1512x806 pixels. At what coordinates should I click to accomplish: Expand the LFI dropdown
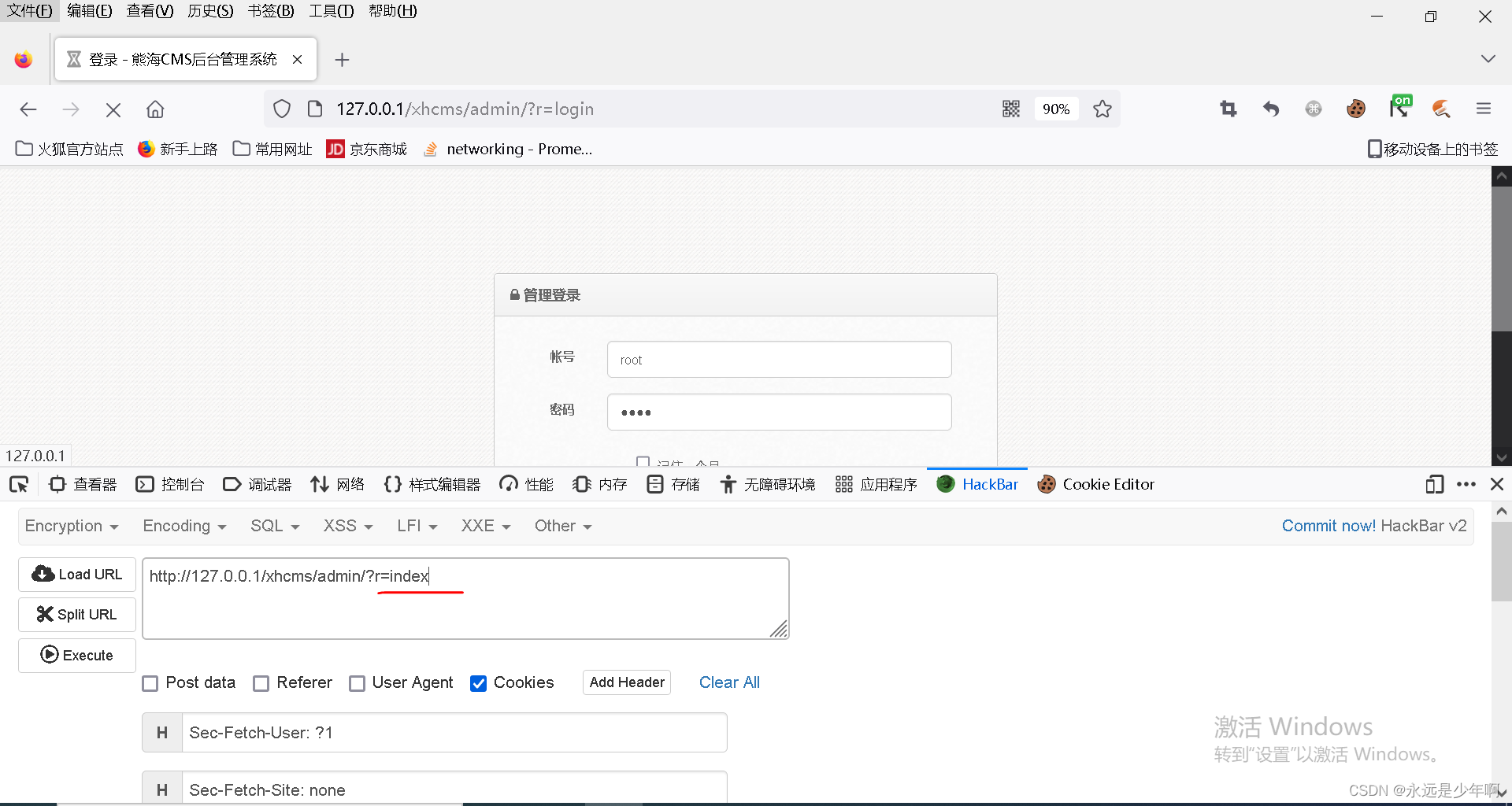[x=417, y=526]
